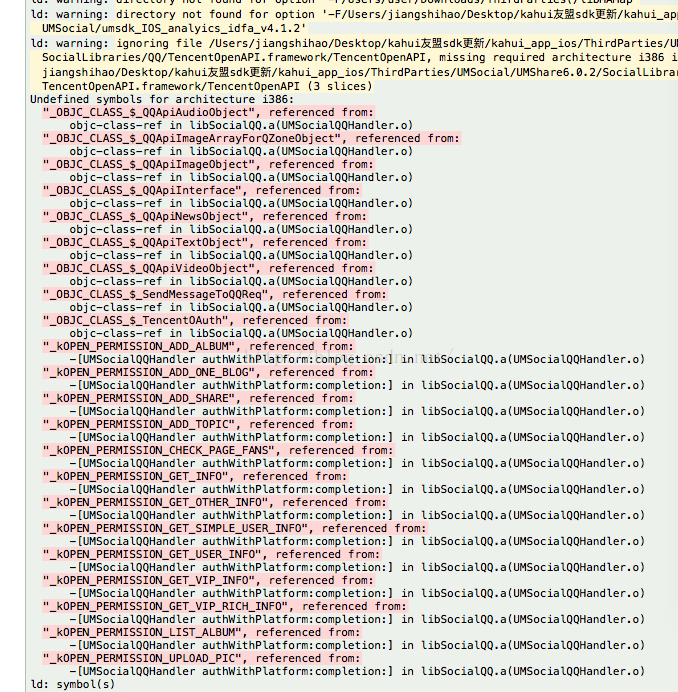Viewport: 678px width, 692px height.
Task: Select 'SocialLibraries/QQ/TencentOpenAPI.framework' warning line
Action: [359, 58]
